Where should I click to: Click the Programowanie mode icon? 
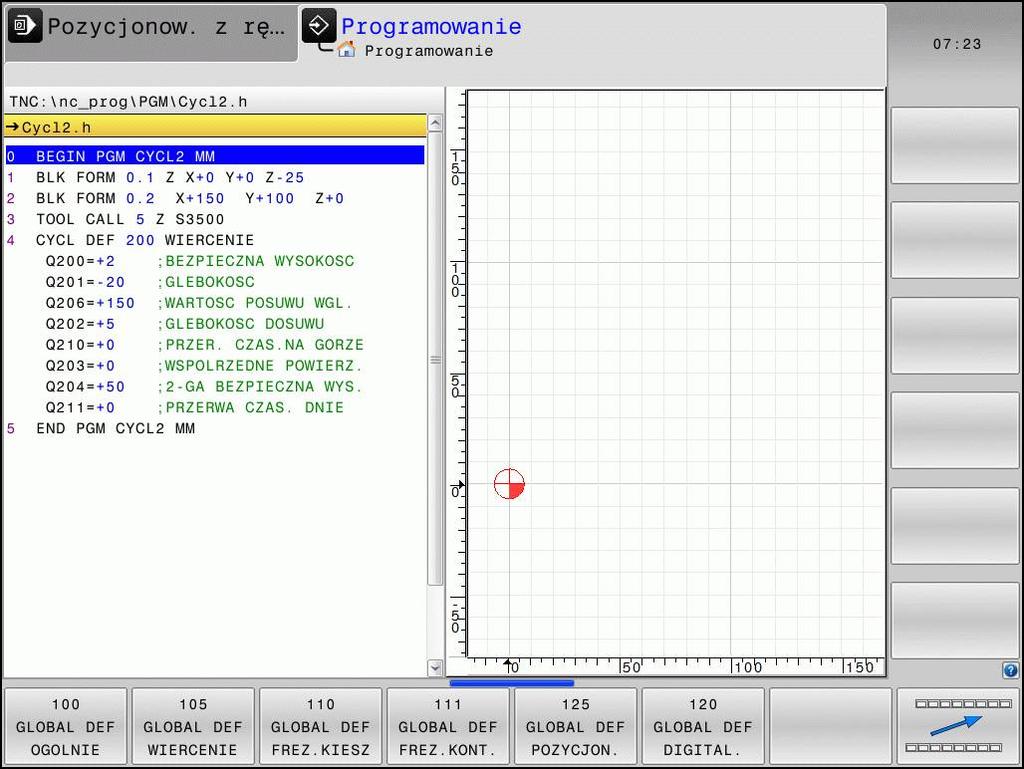pos(319,26)
